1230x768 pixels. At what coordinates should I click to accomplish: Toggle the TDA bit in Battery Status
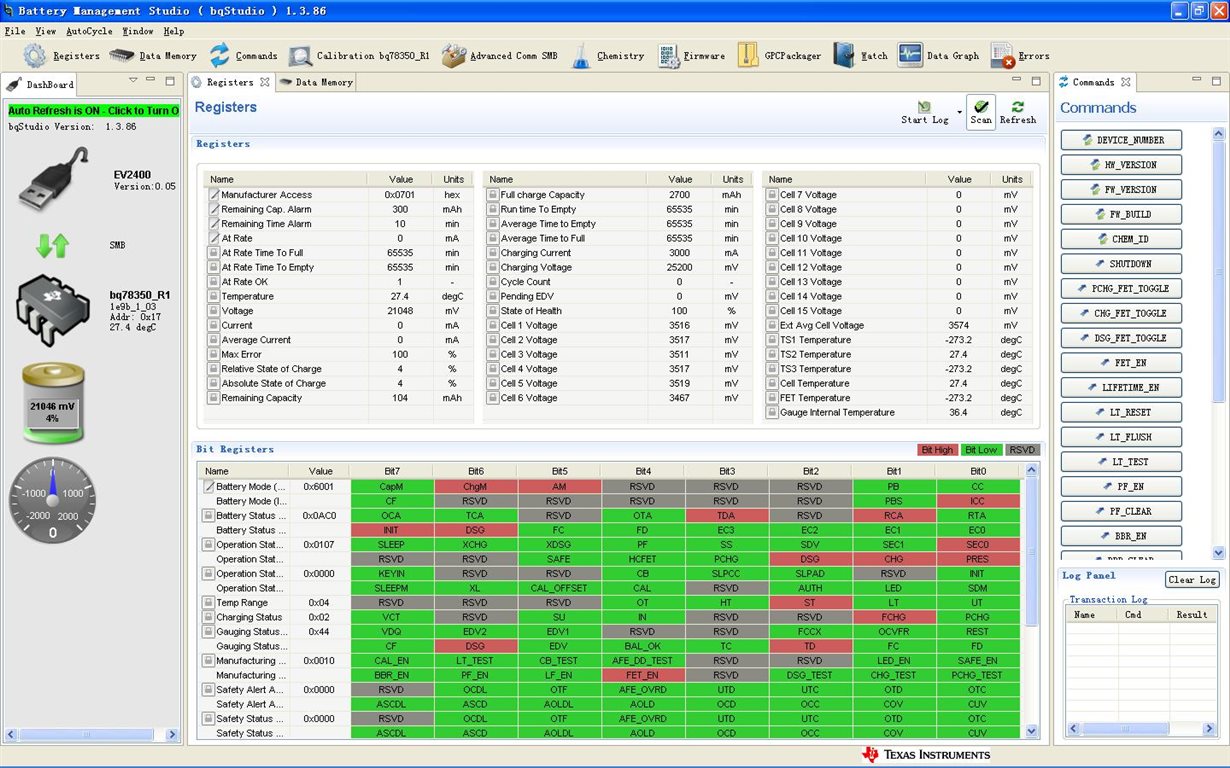tap(726, 515)
